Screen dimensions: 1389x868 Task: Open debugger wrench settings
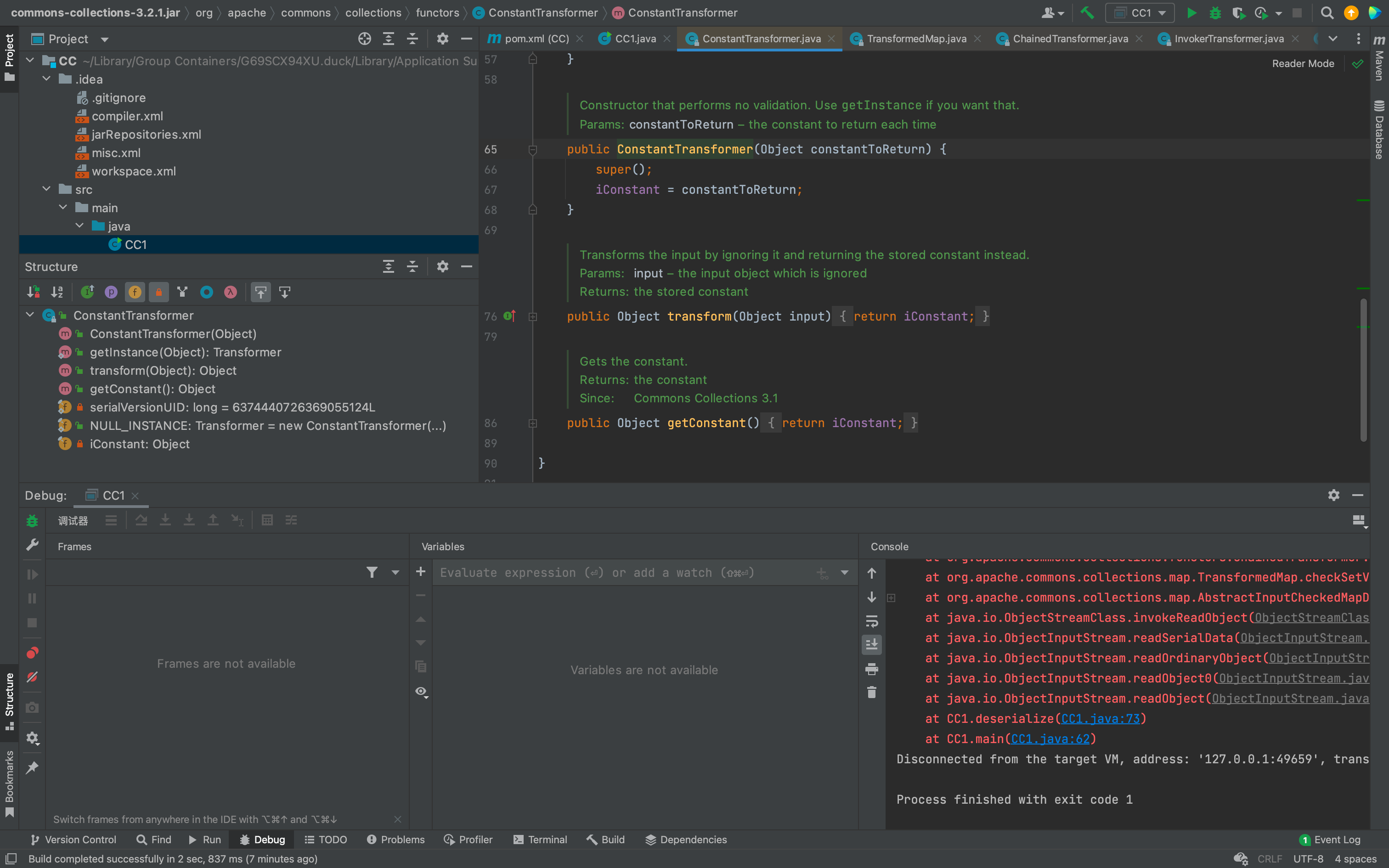tap(32, 544)
